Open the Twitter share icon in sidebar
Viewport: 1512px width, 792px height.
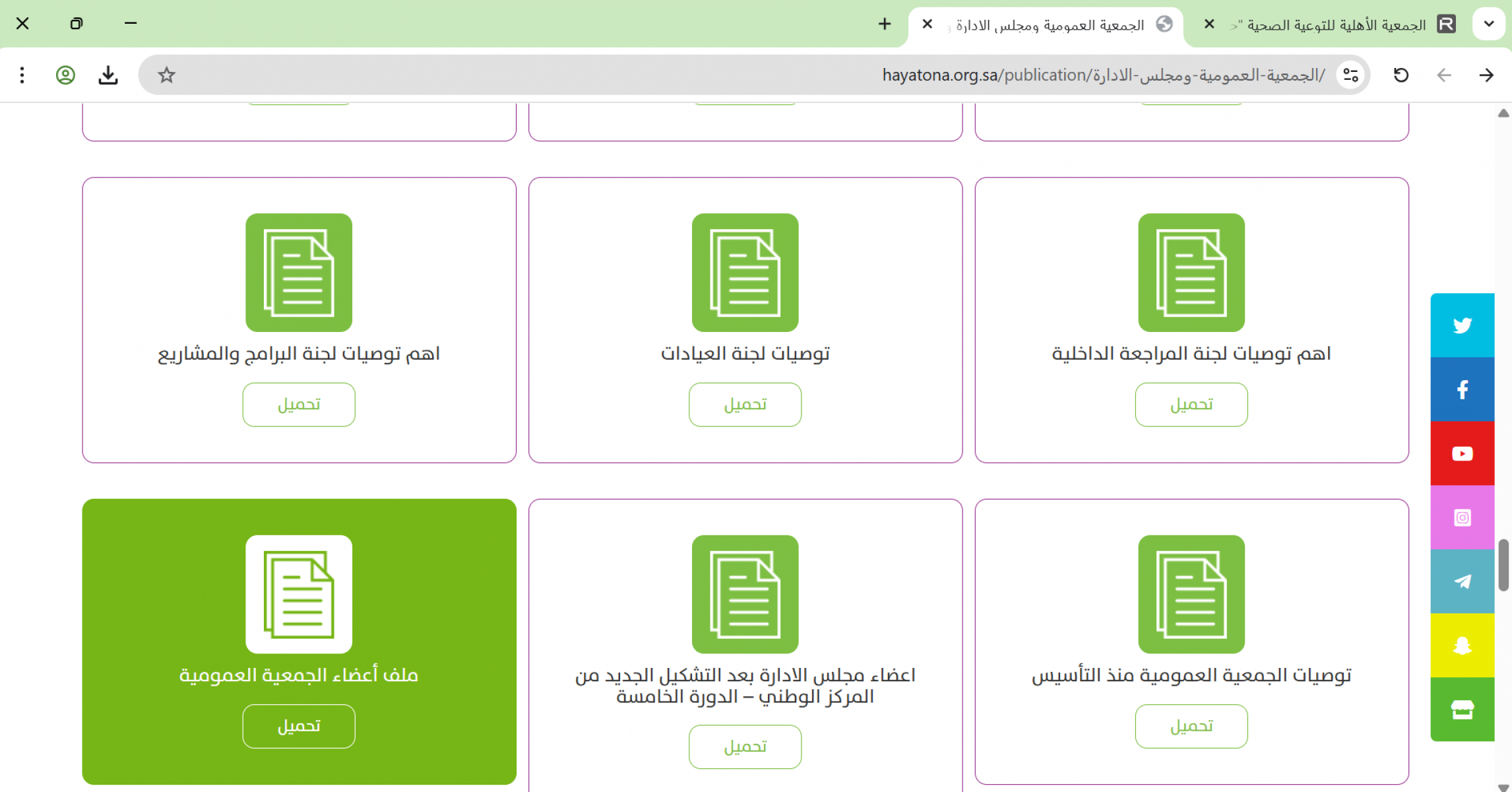pos(1462,325)
